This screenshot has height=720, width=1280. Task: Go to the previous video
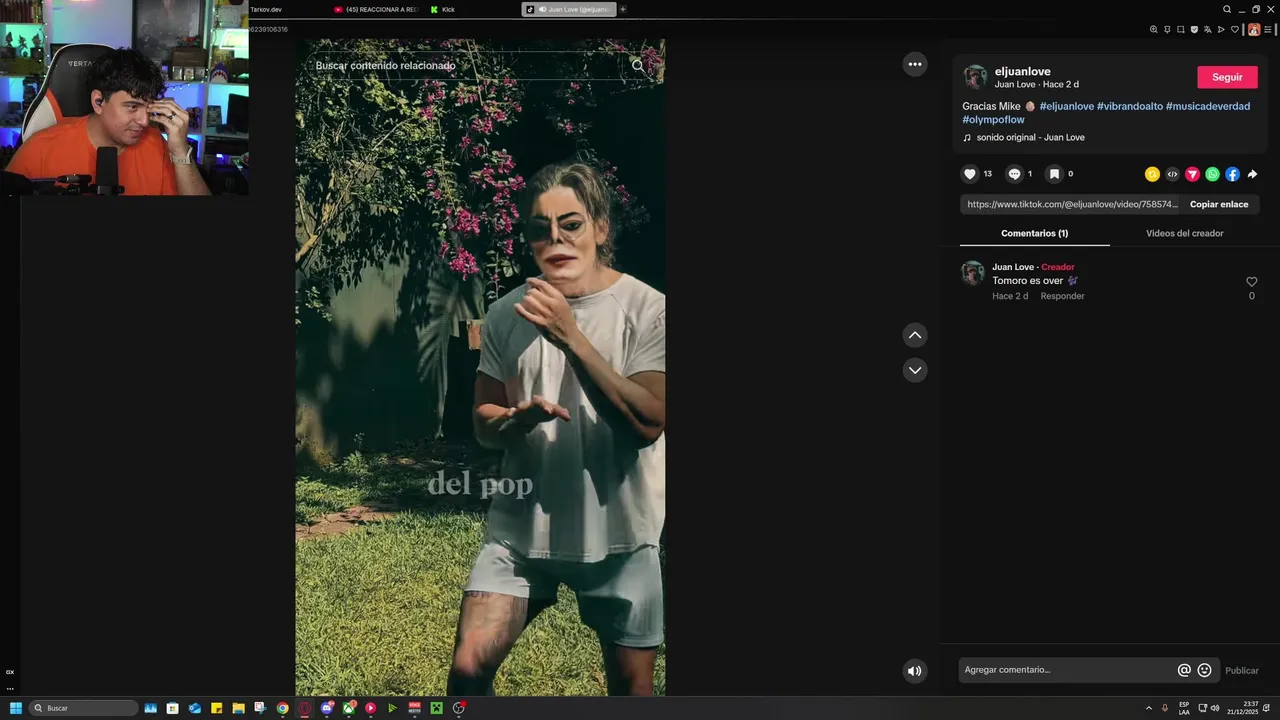pos(915,335)
